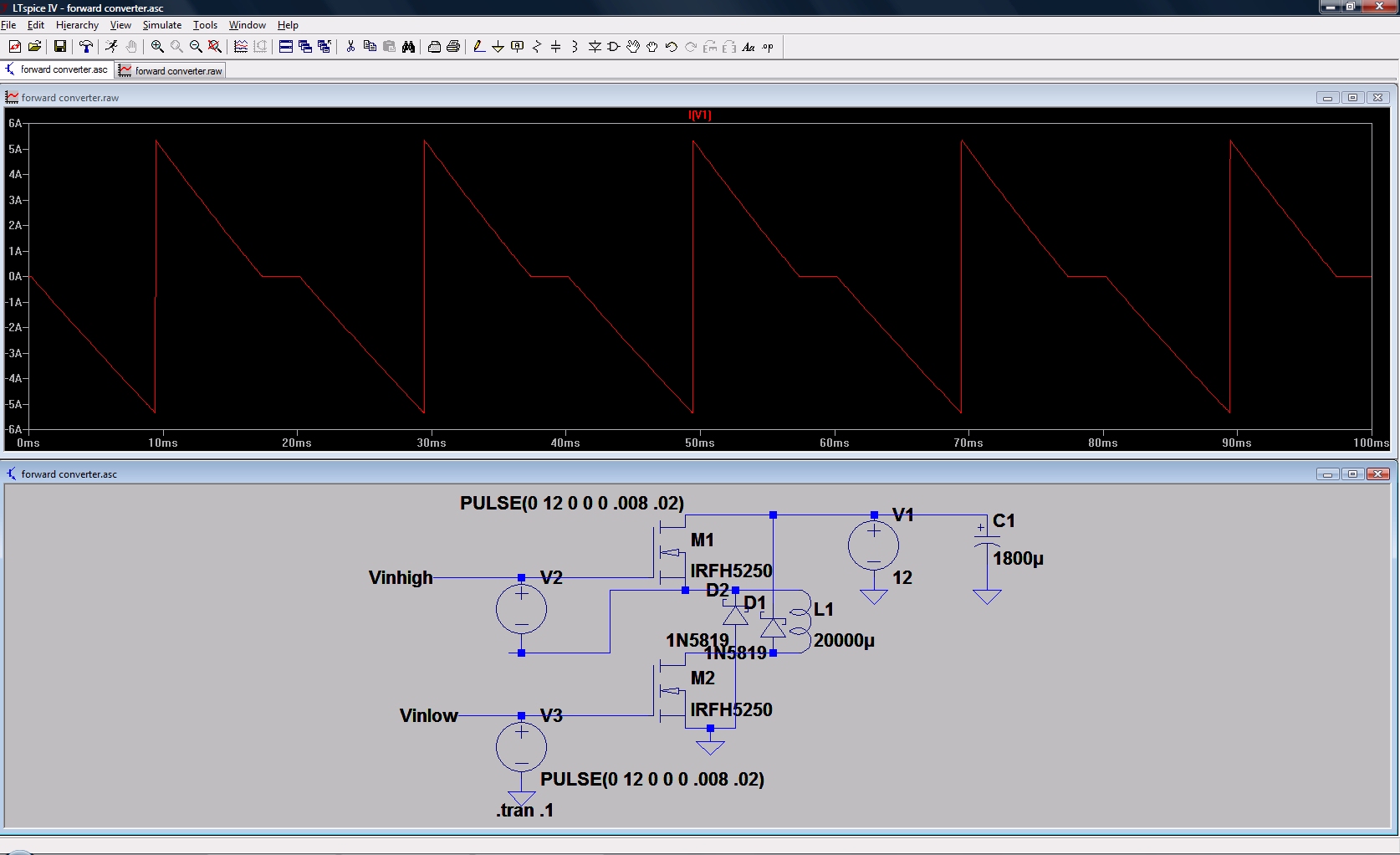The image size is (1400, 855).
Task: Open the Edit menu
Action: click(x=36, y=25)
